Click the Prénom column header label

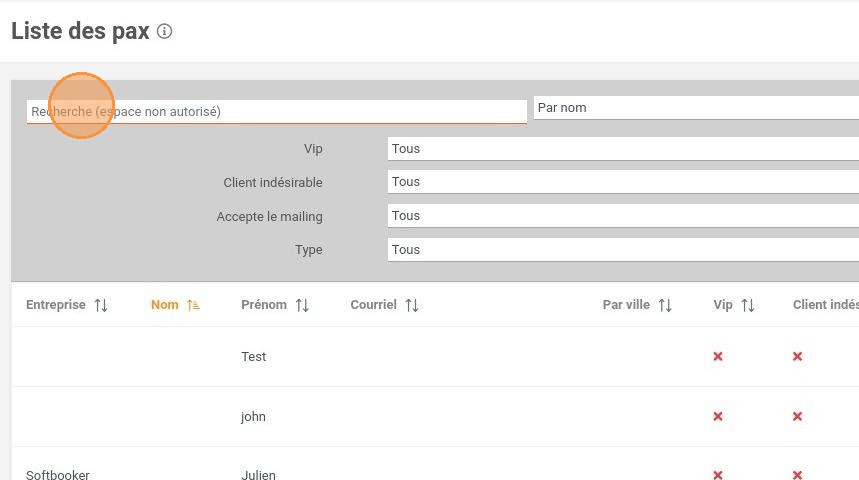(x=264, y=305)
